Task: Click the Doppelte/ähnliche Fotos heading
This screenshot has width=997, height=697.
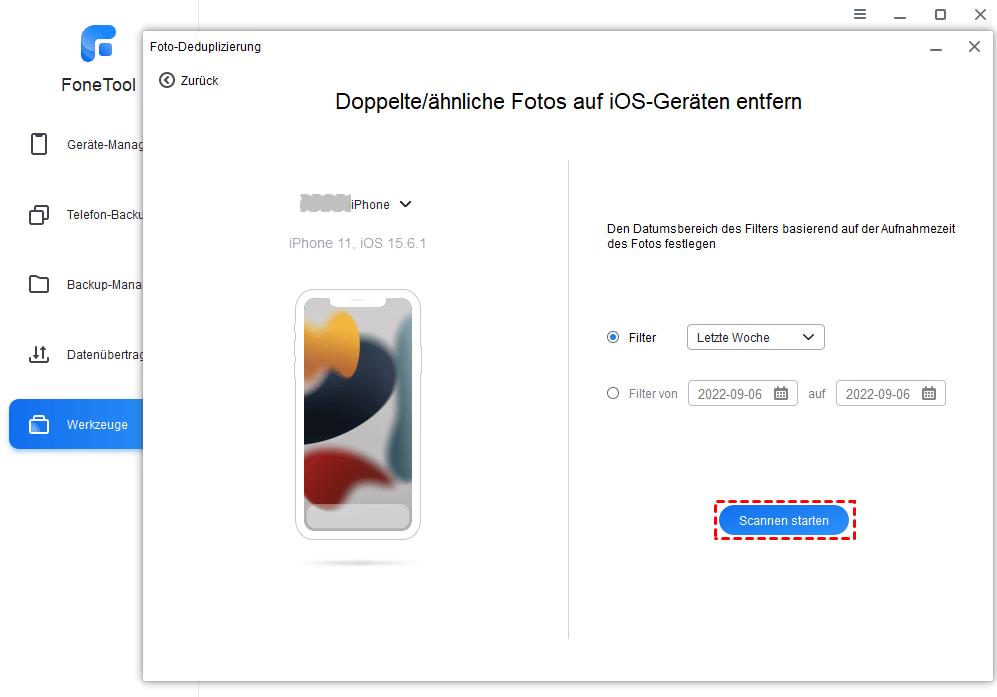Action: (568, 102)
